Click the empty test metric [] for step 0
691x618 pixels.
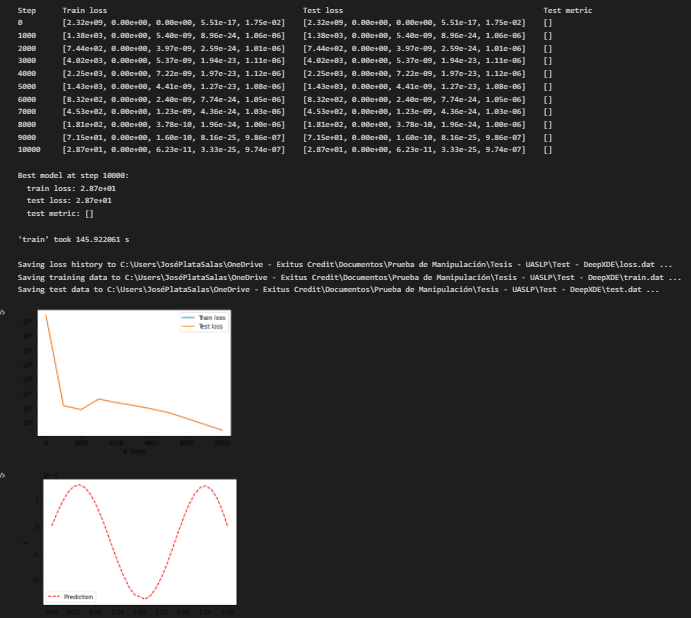(547, 22)
